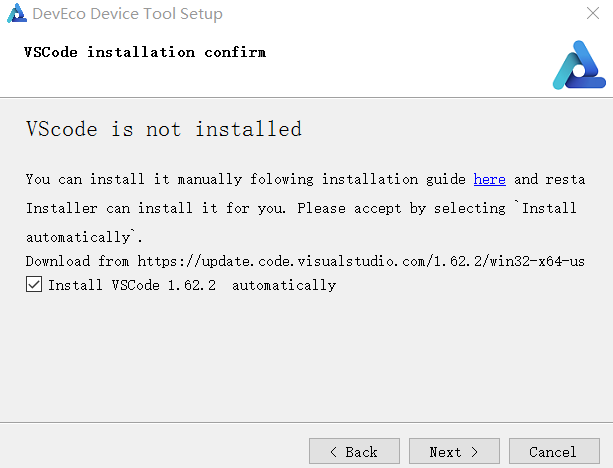Go back with the Back button
This screenshot has height=468, width=613.
354,452
